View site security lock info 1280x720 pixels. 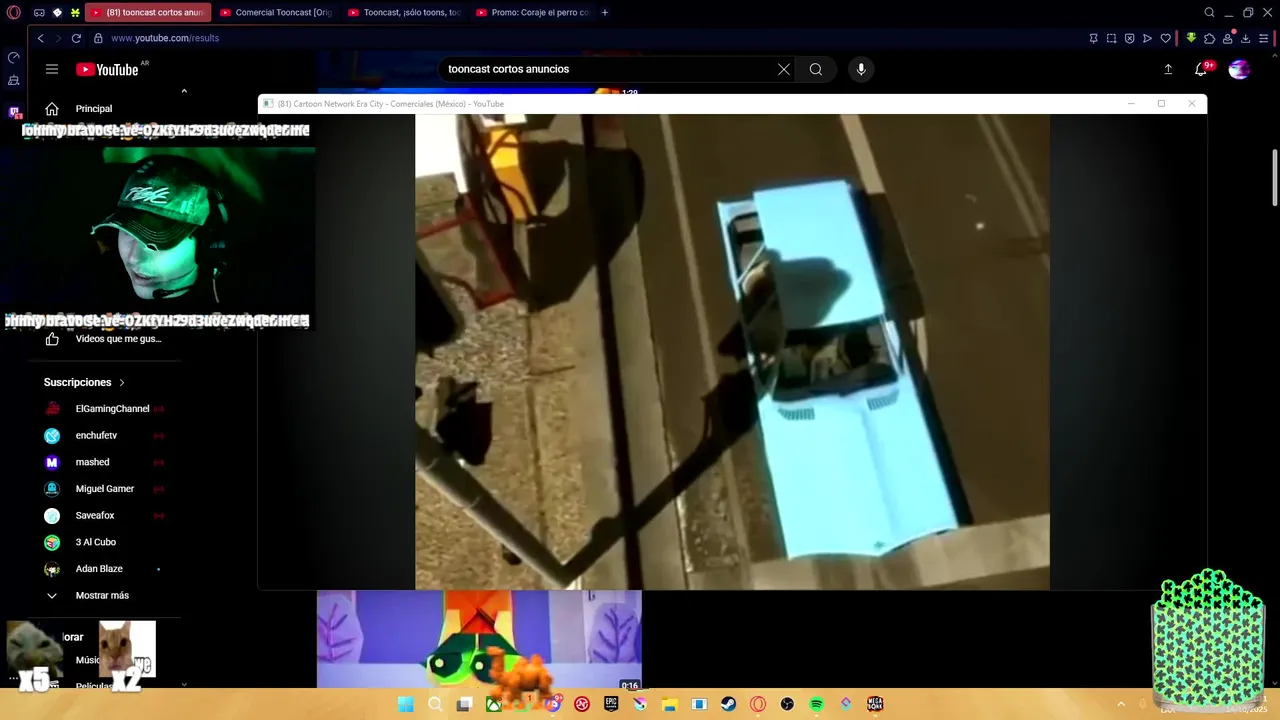point(98,38)
